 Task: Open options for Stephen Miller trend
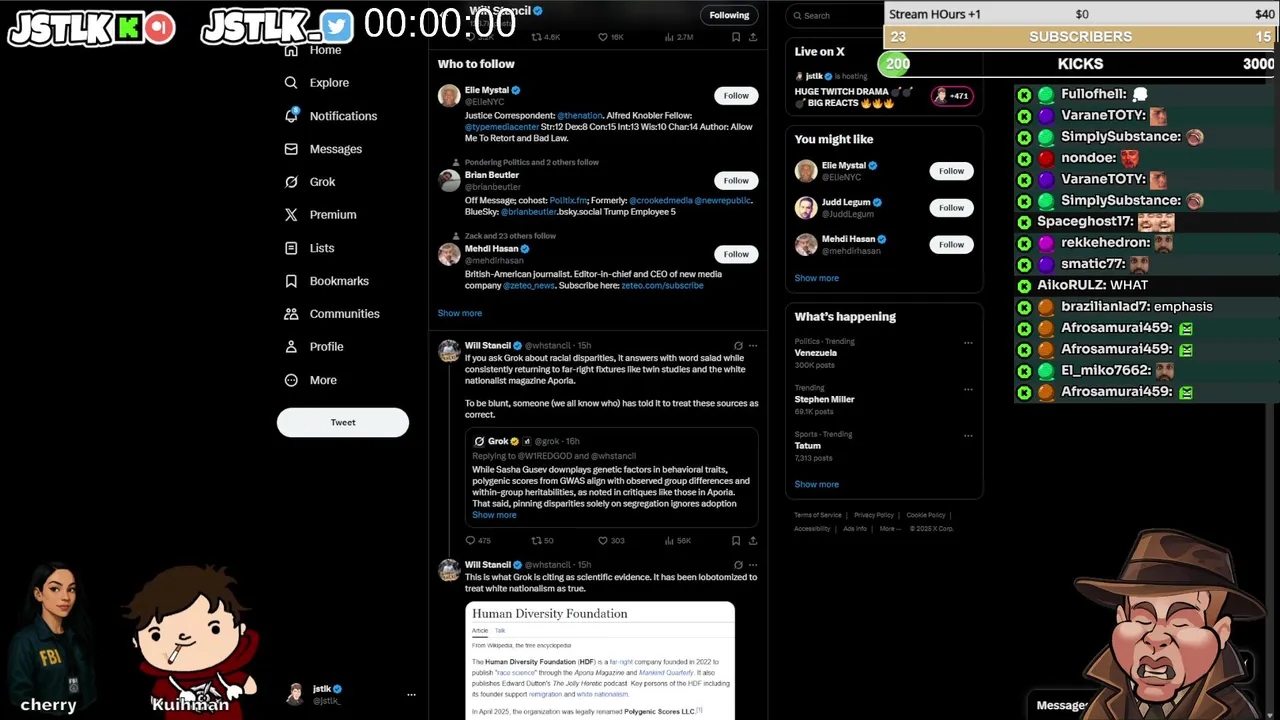coord(968,389)
